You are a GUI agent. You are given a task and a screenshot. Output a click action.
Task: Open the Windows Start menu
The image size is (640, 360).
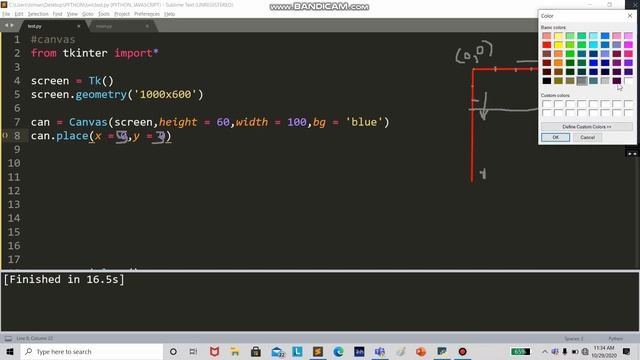pos(10,351)
